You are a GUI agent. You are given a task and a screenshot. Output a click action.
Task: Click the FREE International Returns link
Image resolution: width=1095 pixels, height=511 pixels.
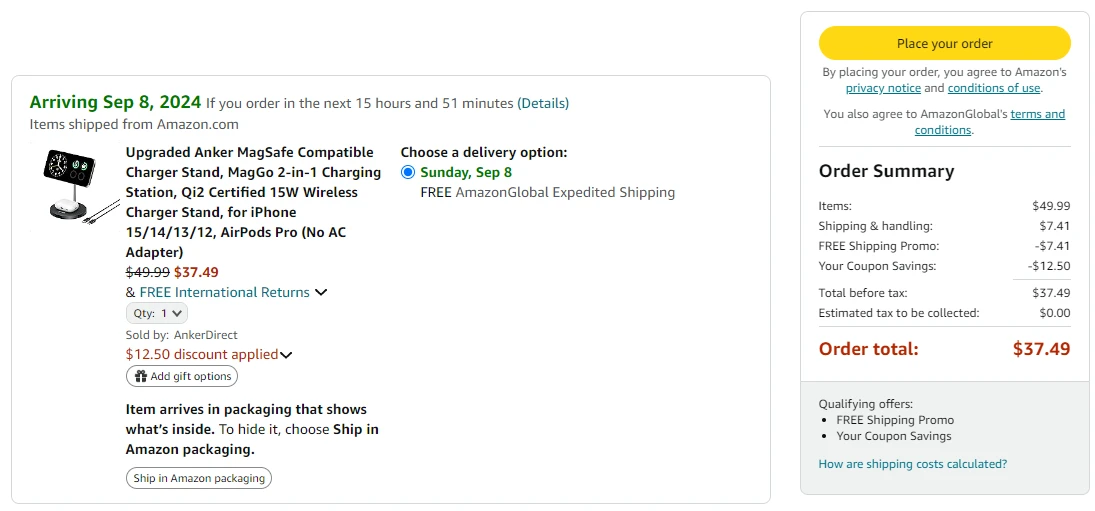pos(224,293)
